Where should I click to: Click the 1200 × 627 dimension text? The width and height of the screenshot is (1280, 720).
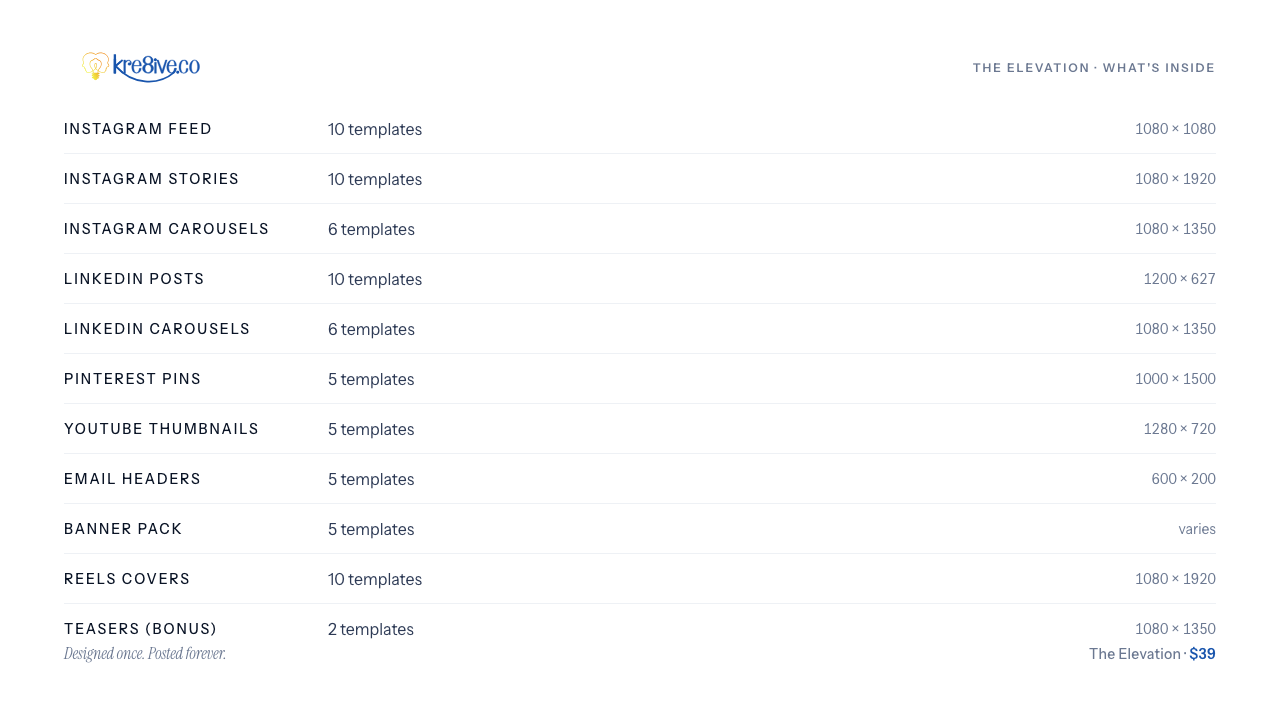[1180, 279]
